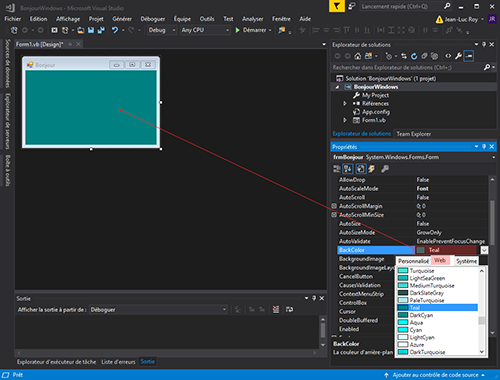The height and width of the screenshot is (380, 500).
Task: Save all files from the main toolbar
Action: (x=101, y=30)
